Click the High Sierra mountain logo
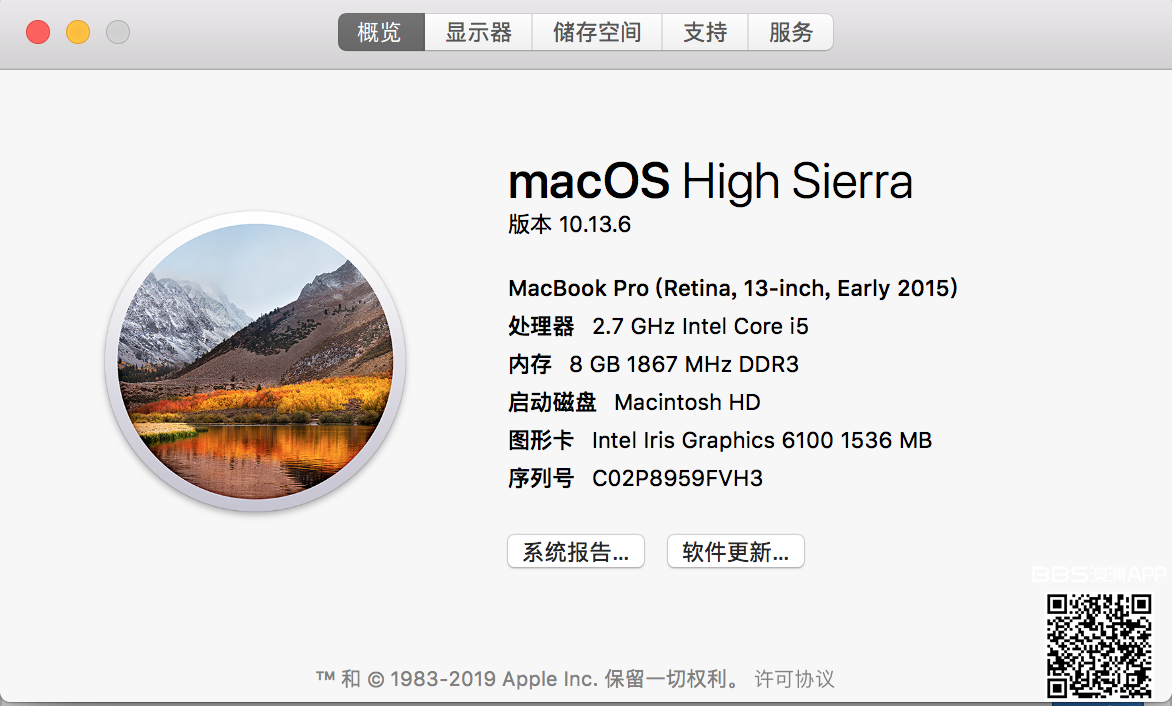Screen dimensions: 1172x706 point(255,362)
